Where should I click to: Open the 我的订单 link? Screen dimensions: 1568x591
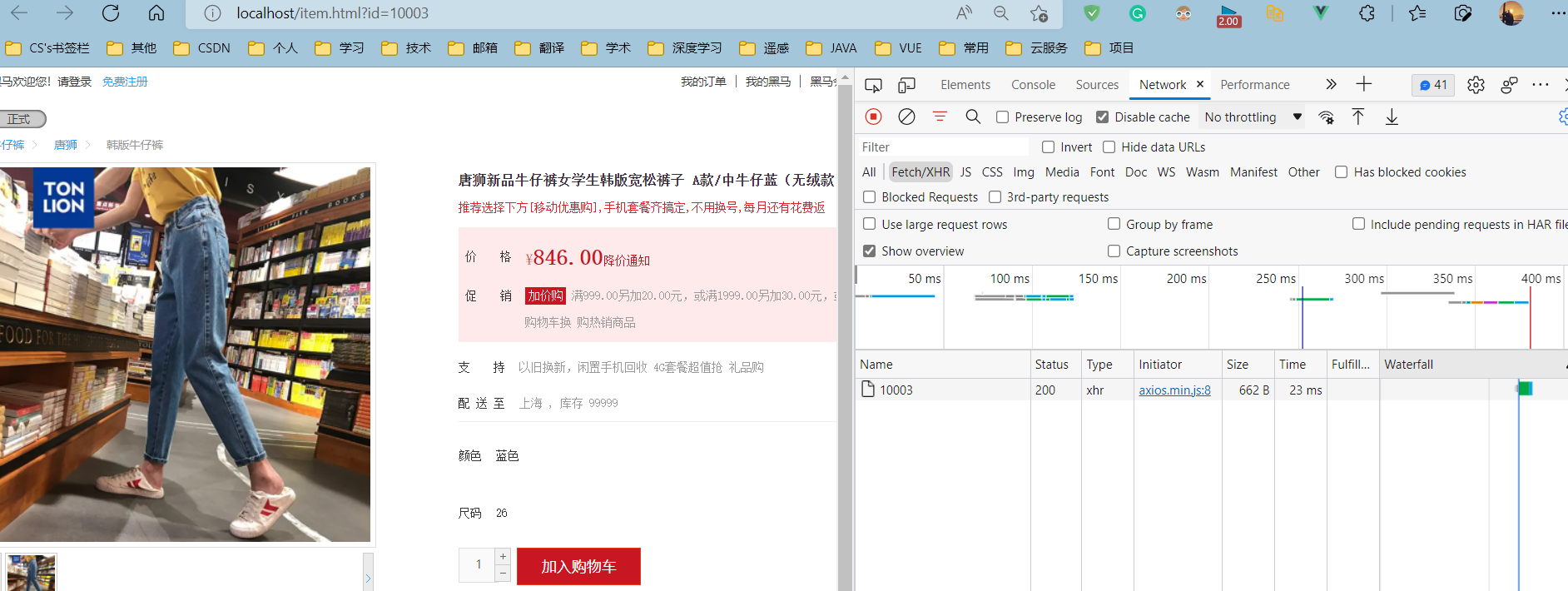click(703, 82)
